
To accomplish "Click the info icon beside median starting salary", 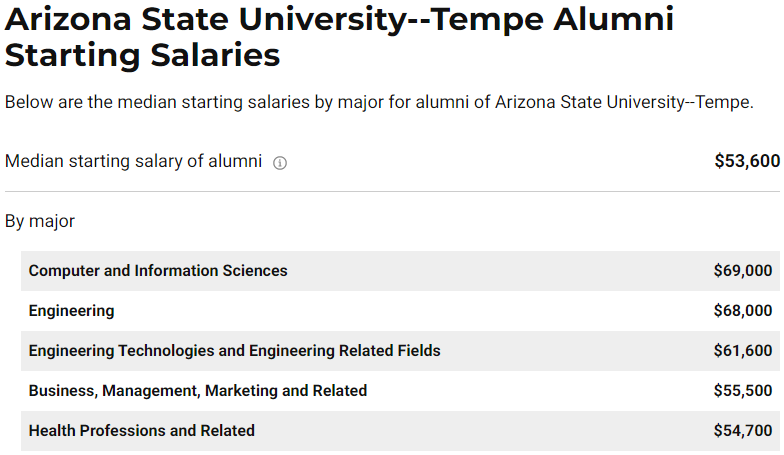I will (x=280, y=163).
